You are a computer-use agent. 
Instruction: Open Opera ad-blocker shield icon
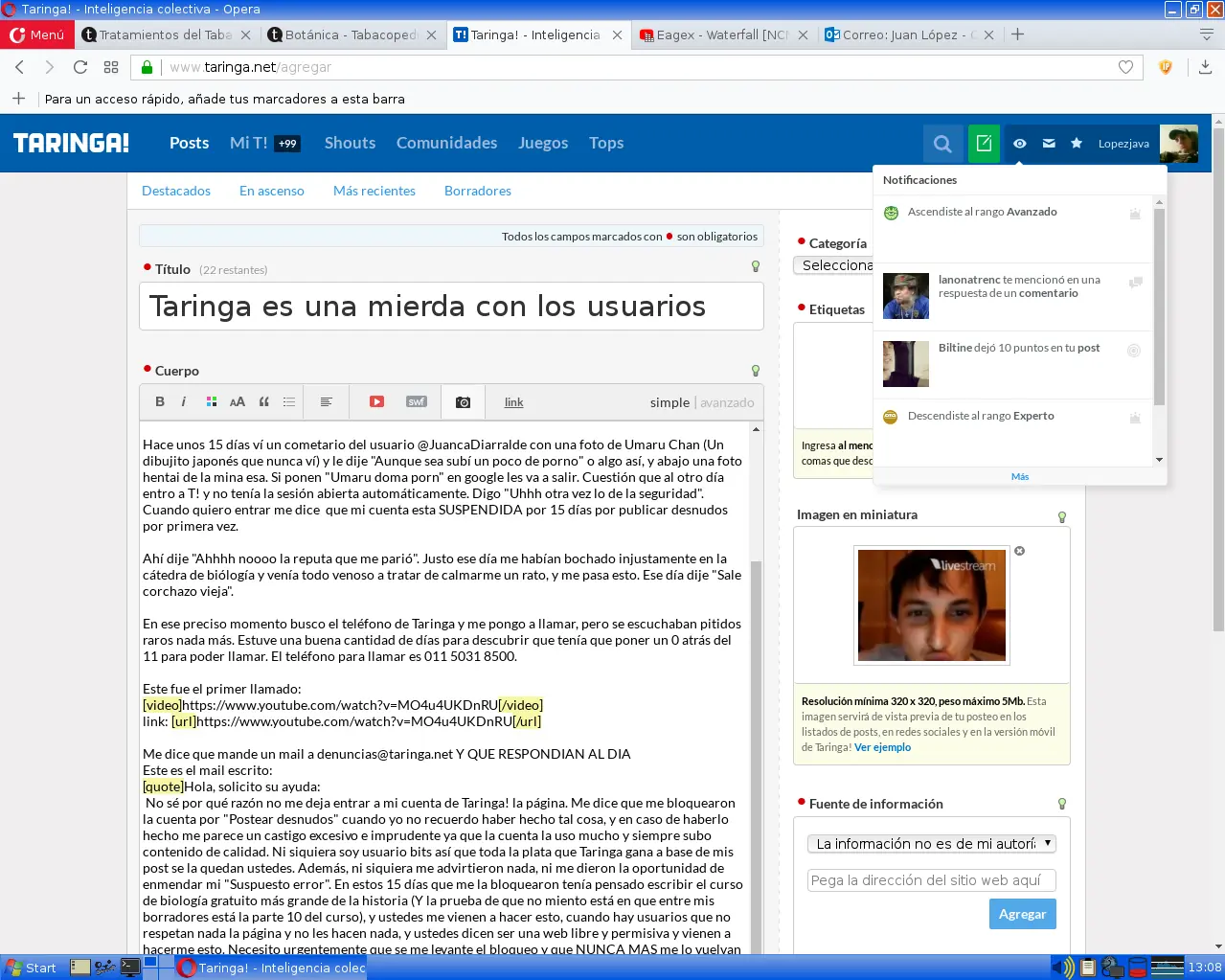[x=1166, y=67]
